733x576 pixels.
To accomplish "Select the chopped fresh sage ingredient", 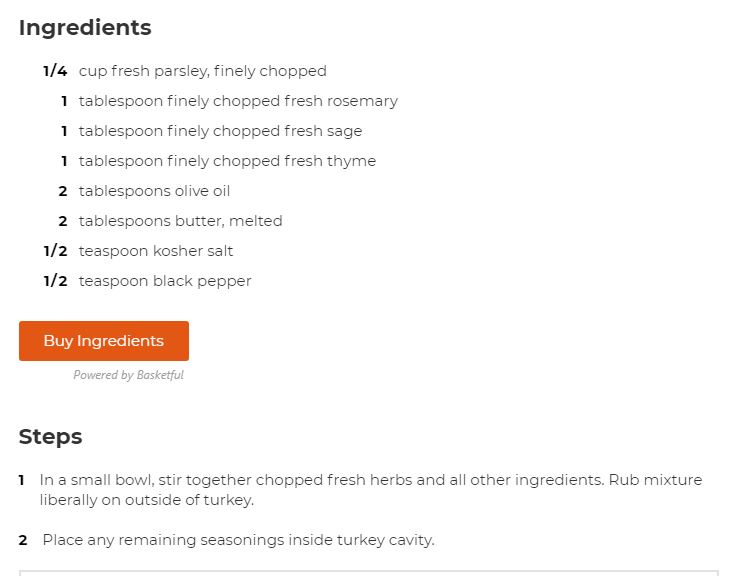I will [x=220, y=131].
